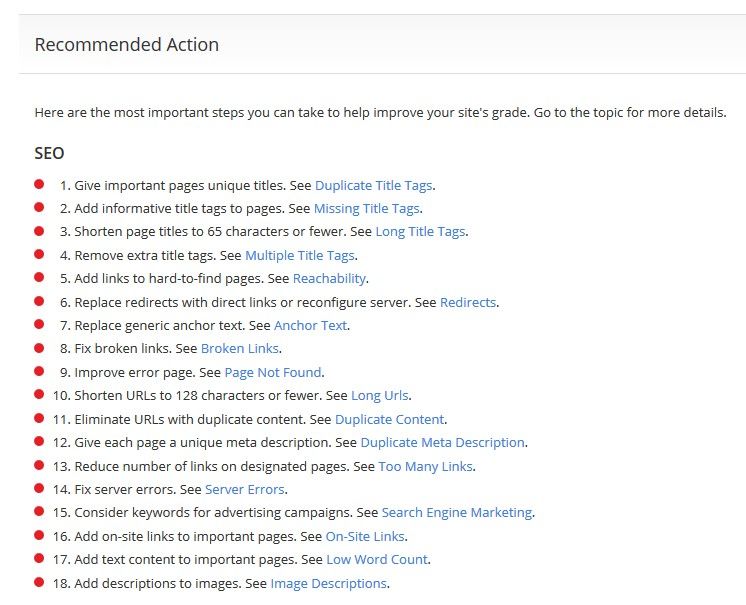View the Duplicate Content topic
Image resolution: width=746 pixels, height=605 pixels.
click(390, 420)
